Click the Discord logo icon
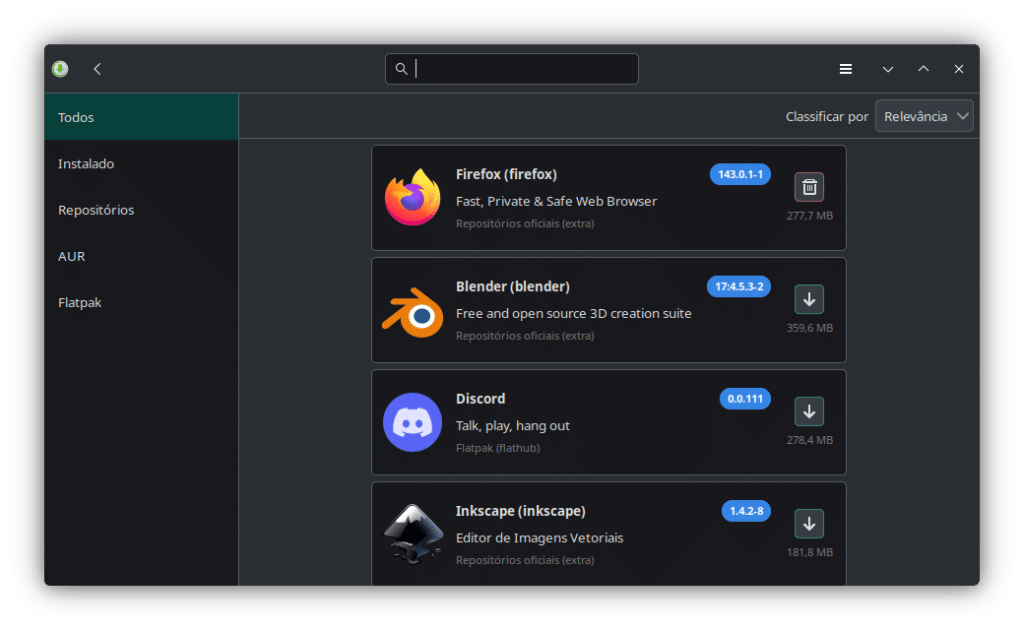The width and height of the screenshot is (1024, 630). tap(413, 422)
